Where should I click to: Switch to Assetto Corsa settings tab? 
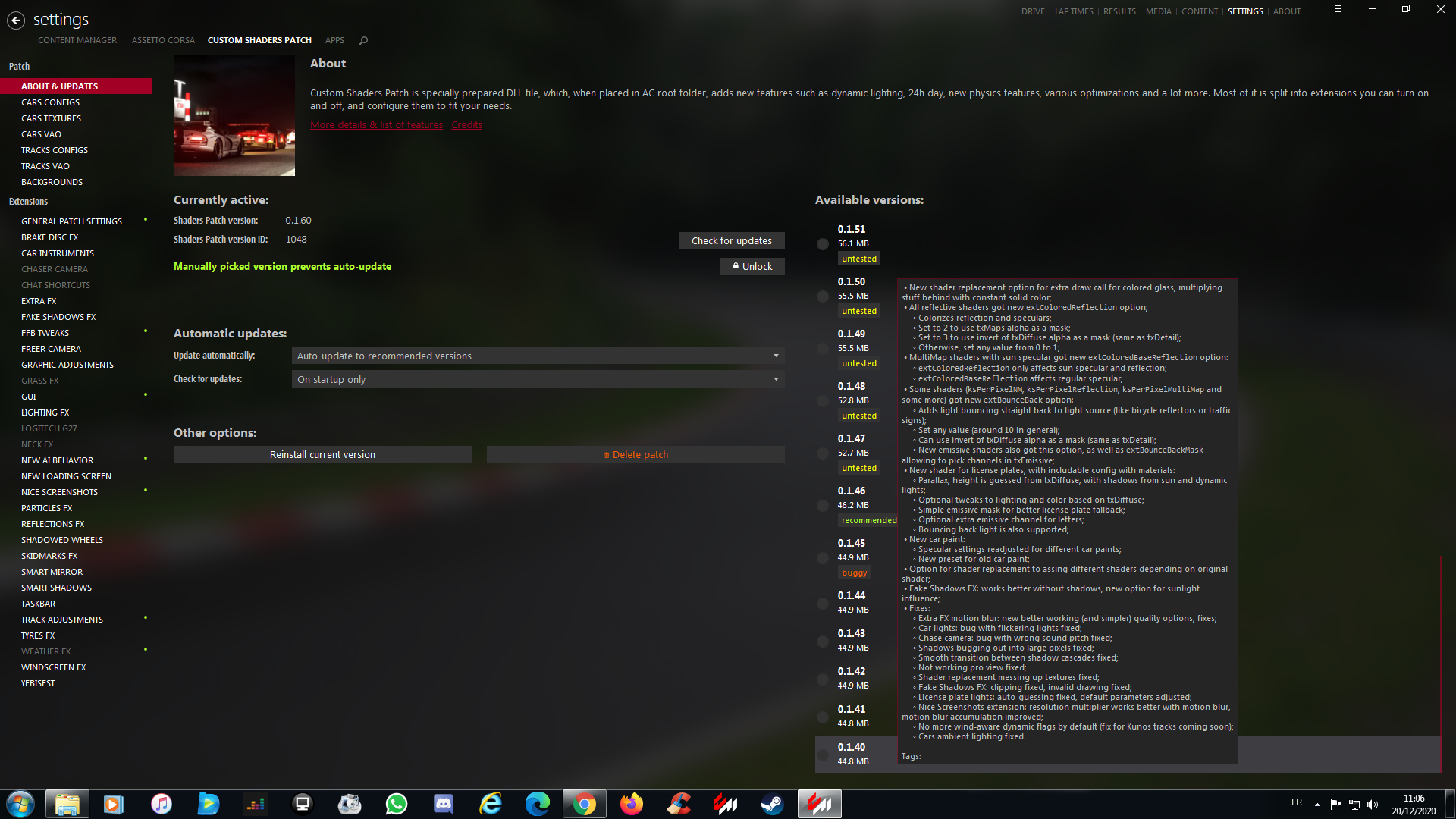163,40
